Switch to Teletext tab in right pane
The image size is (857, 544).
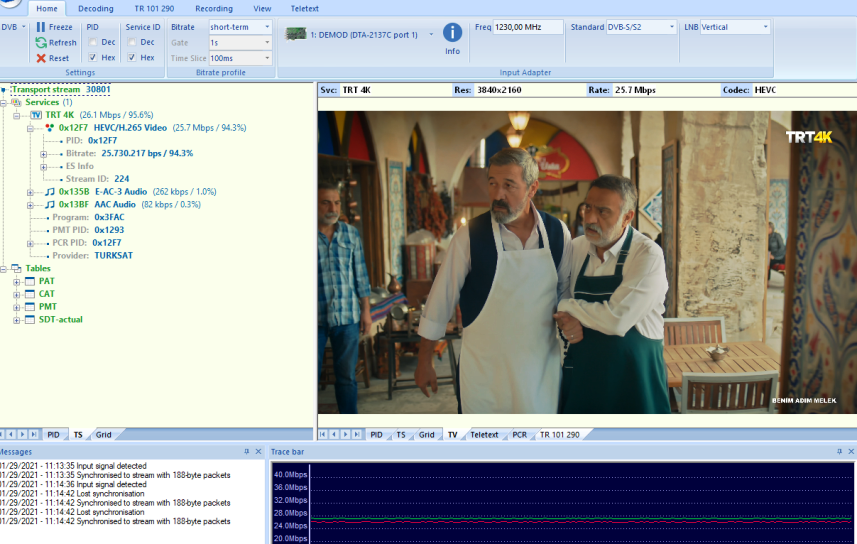click(x=484, y=435)
